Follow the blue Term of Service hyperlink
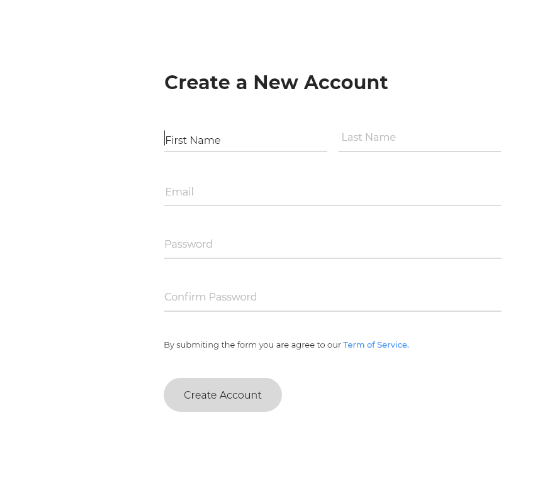536x481 pixels. click(x=376, y=345)
